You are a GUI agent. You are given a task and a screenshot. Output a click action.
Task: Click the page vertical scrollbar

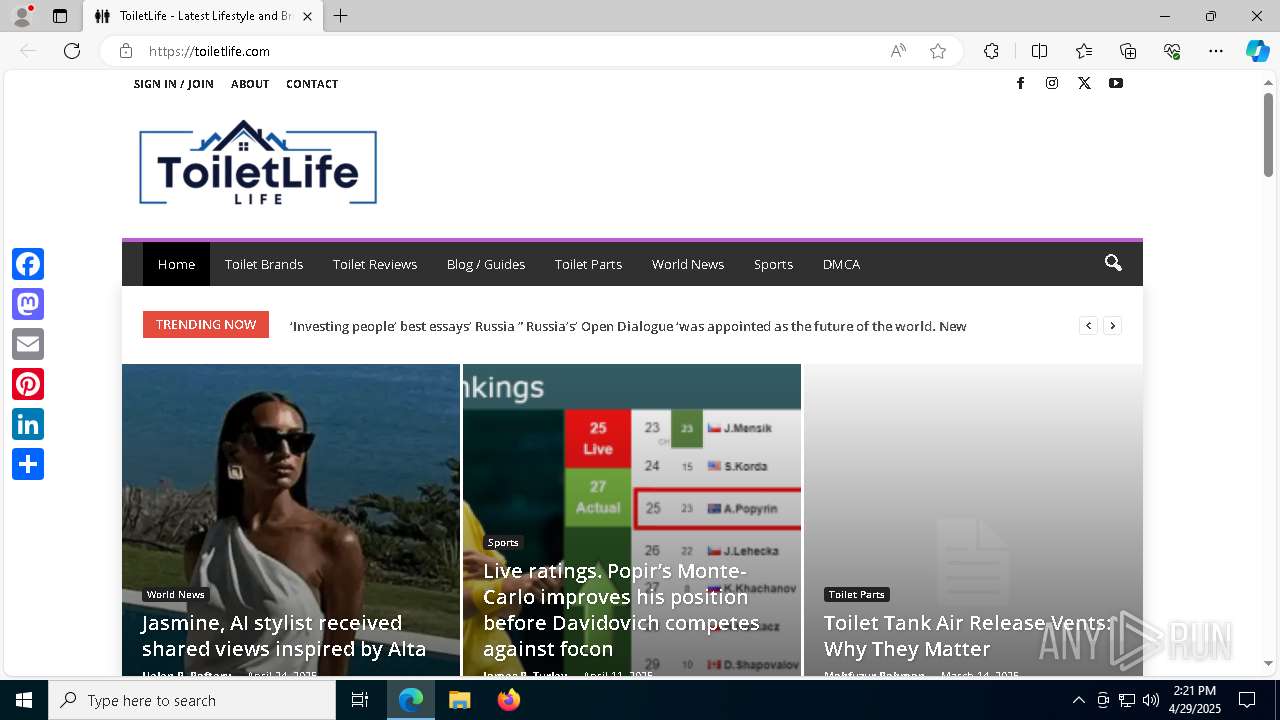[1268, 134]
